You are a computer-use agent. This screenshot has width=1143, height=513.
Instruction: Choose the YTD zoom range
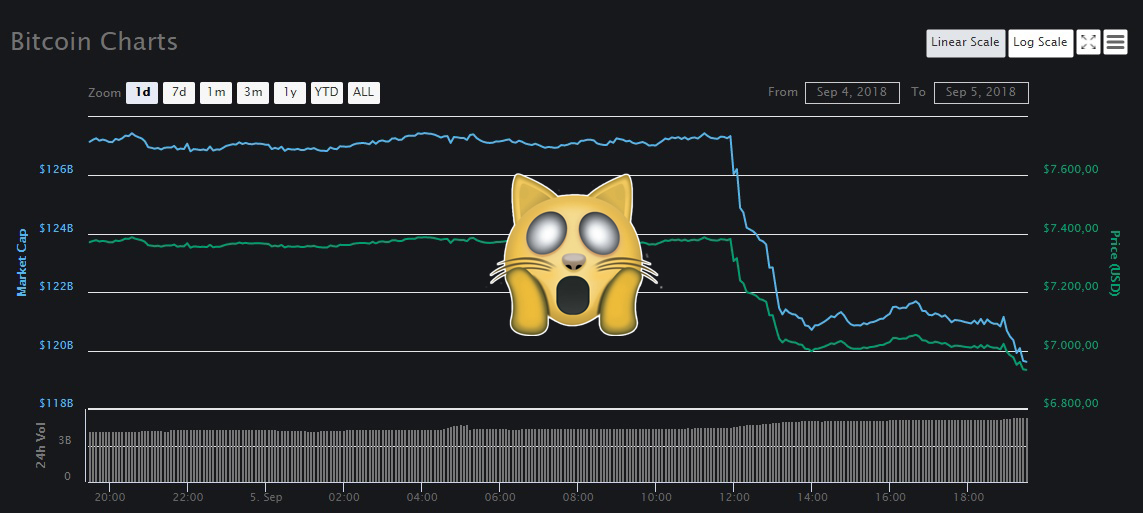pos(327,93)
